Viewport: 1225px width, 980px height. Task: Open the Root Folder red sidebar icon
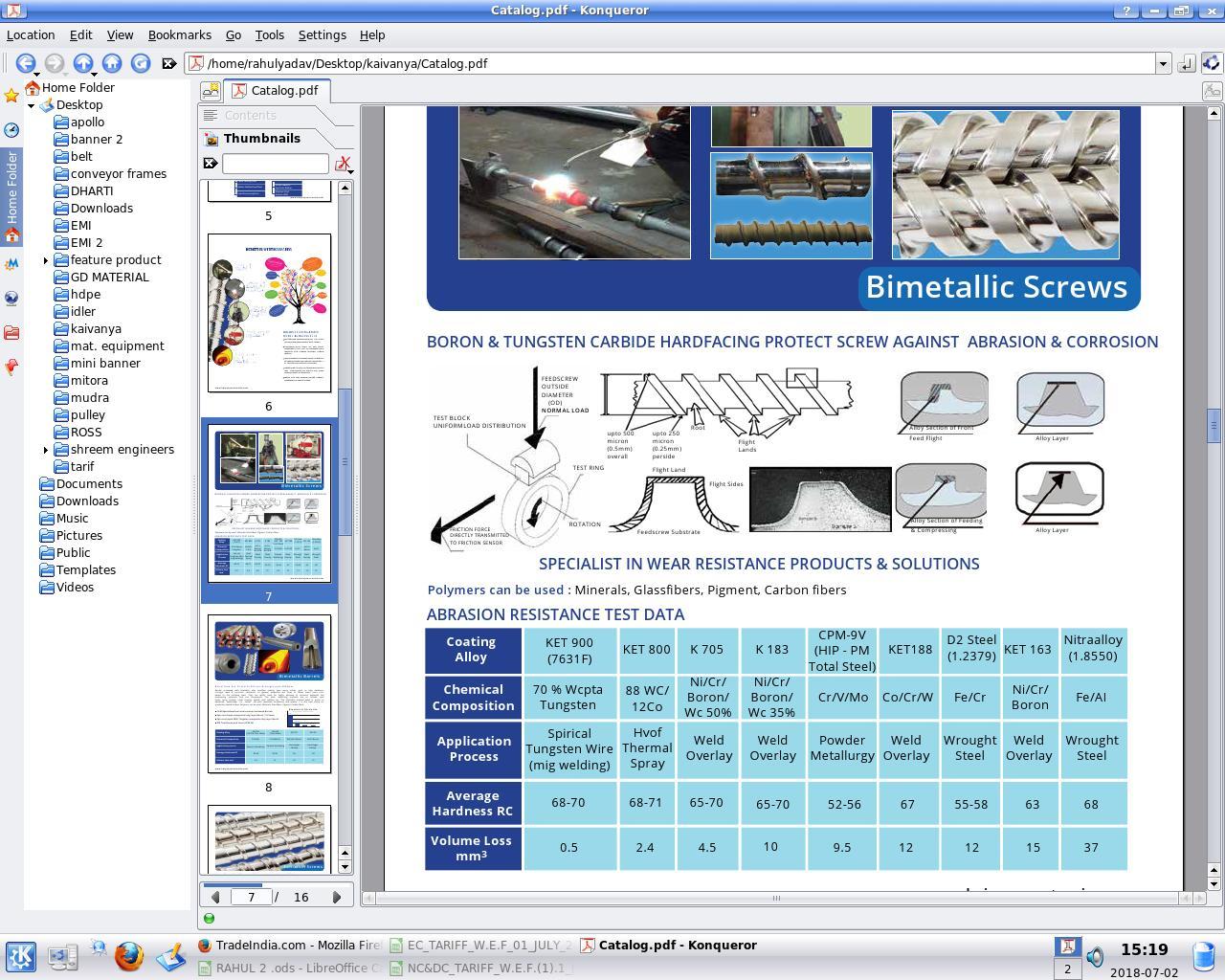click(11, 332)
